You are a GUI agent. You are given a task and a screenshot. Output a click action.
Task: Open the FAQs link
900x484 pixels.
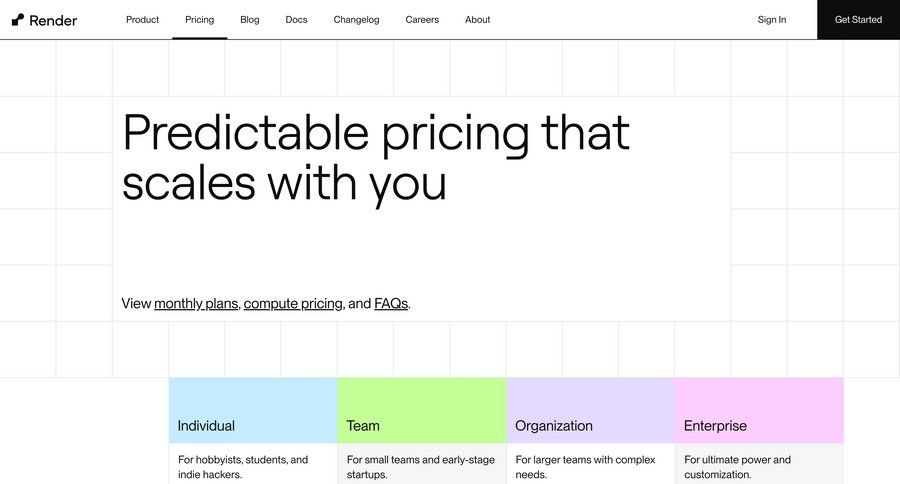click(391, 304)
